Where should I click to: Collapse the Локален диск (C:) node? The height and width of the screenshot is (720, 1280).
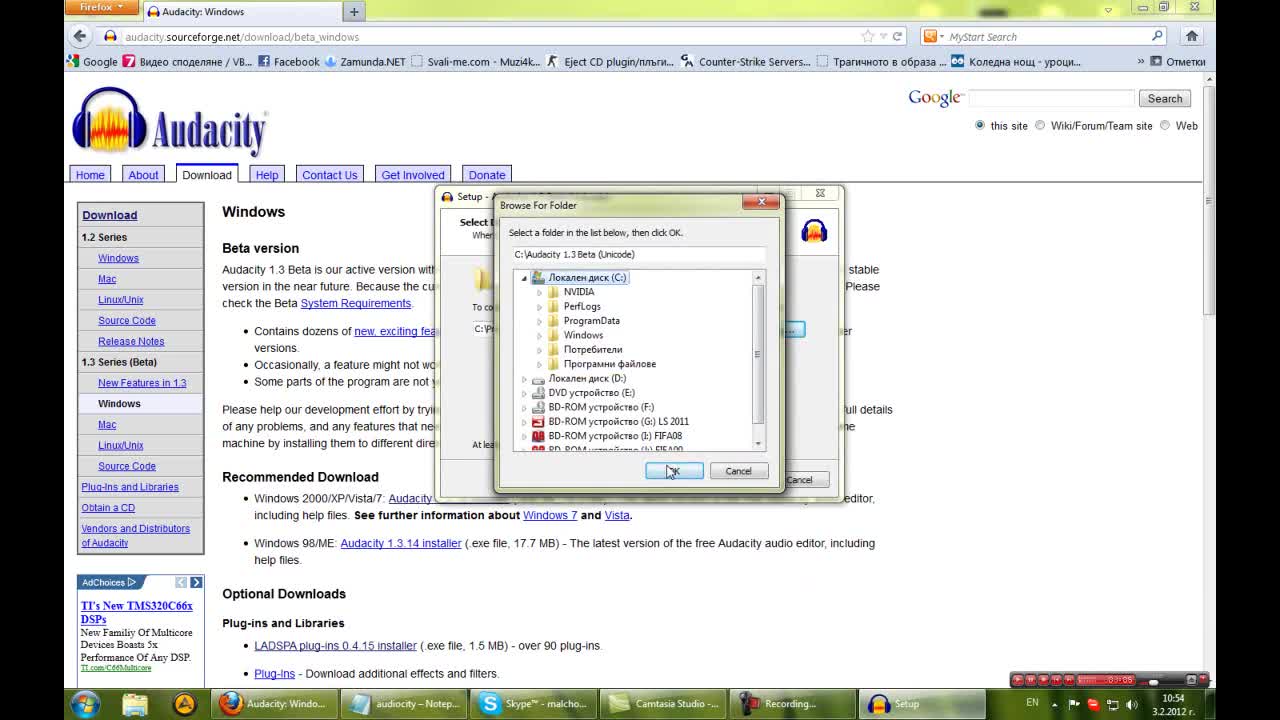click(524, 278)
